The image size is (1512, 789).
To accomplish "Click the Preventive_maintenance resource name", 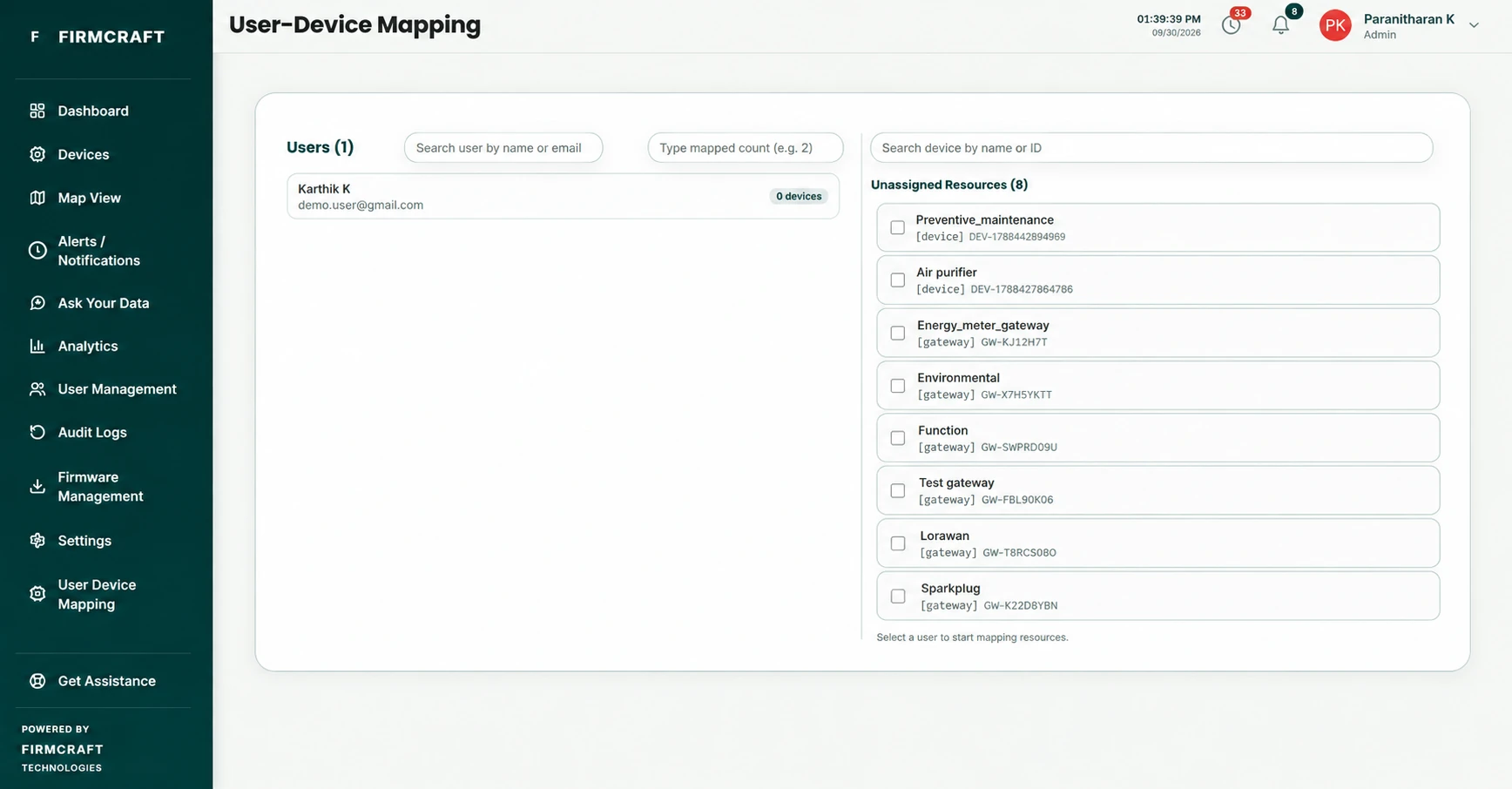I will (x=984, y=219).
